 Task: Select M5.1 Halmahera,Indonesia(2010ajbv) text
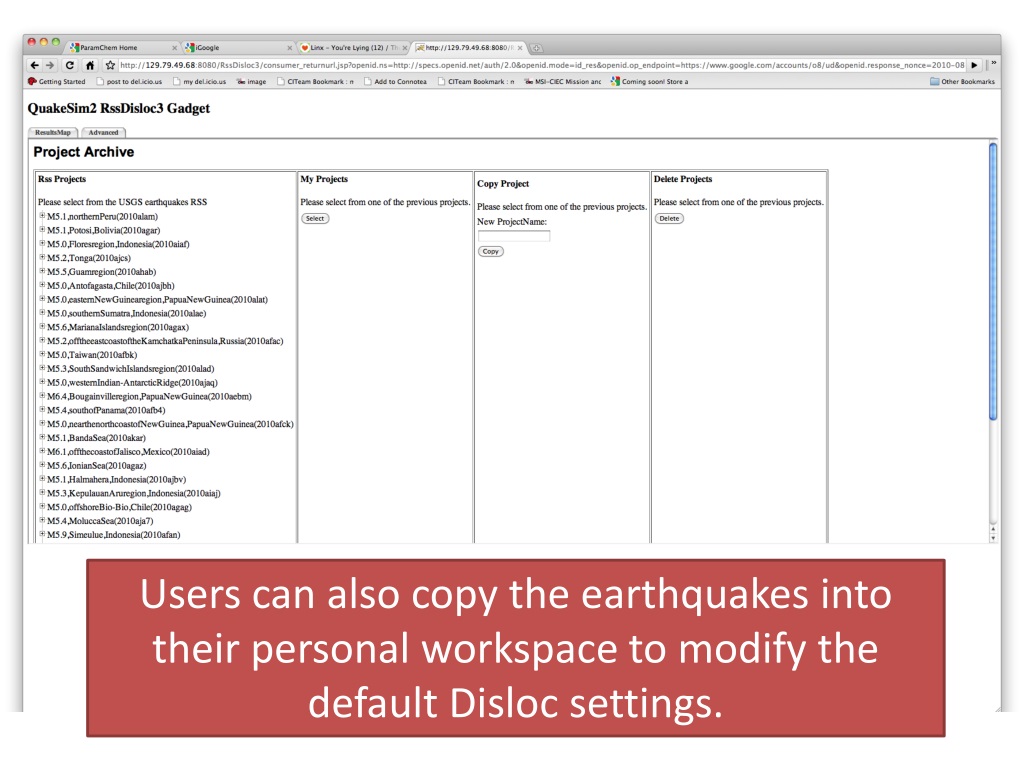point(116,479)
